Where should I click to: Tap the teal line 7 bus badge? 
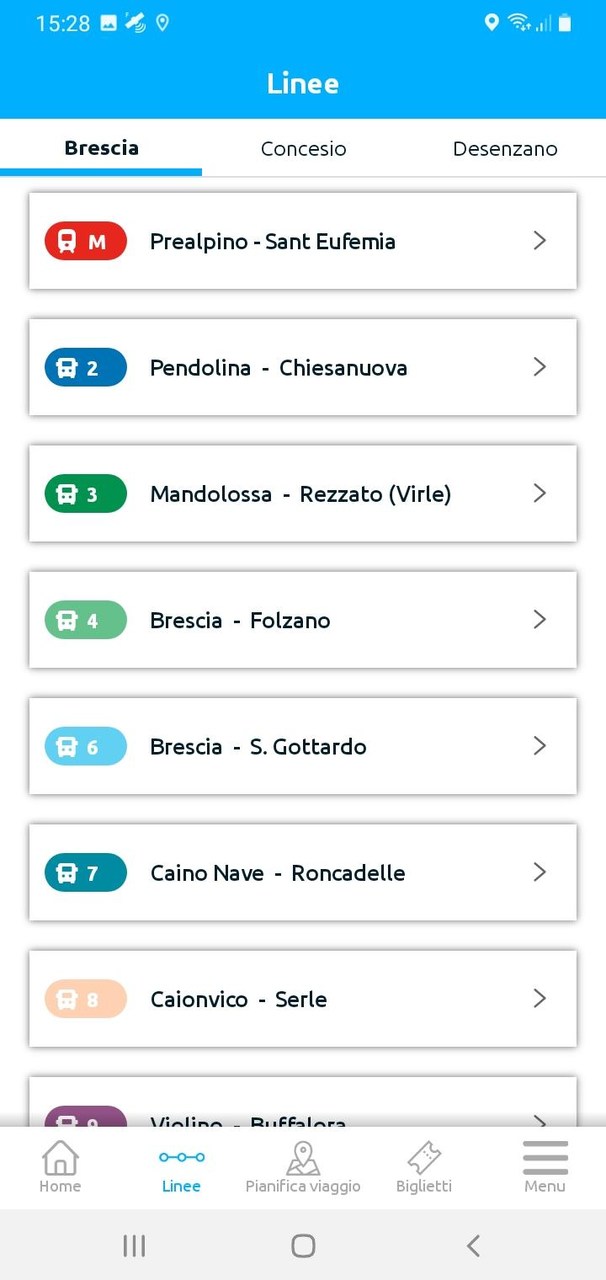pyautogui.click(x=85, y=872)
